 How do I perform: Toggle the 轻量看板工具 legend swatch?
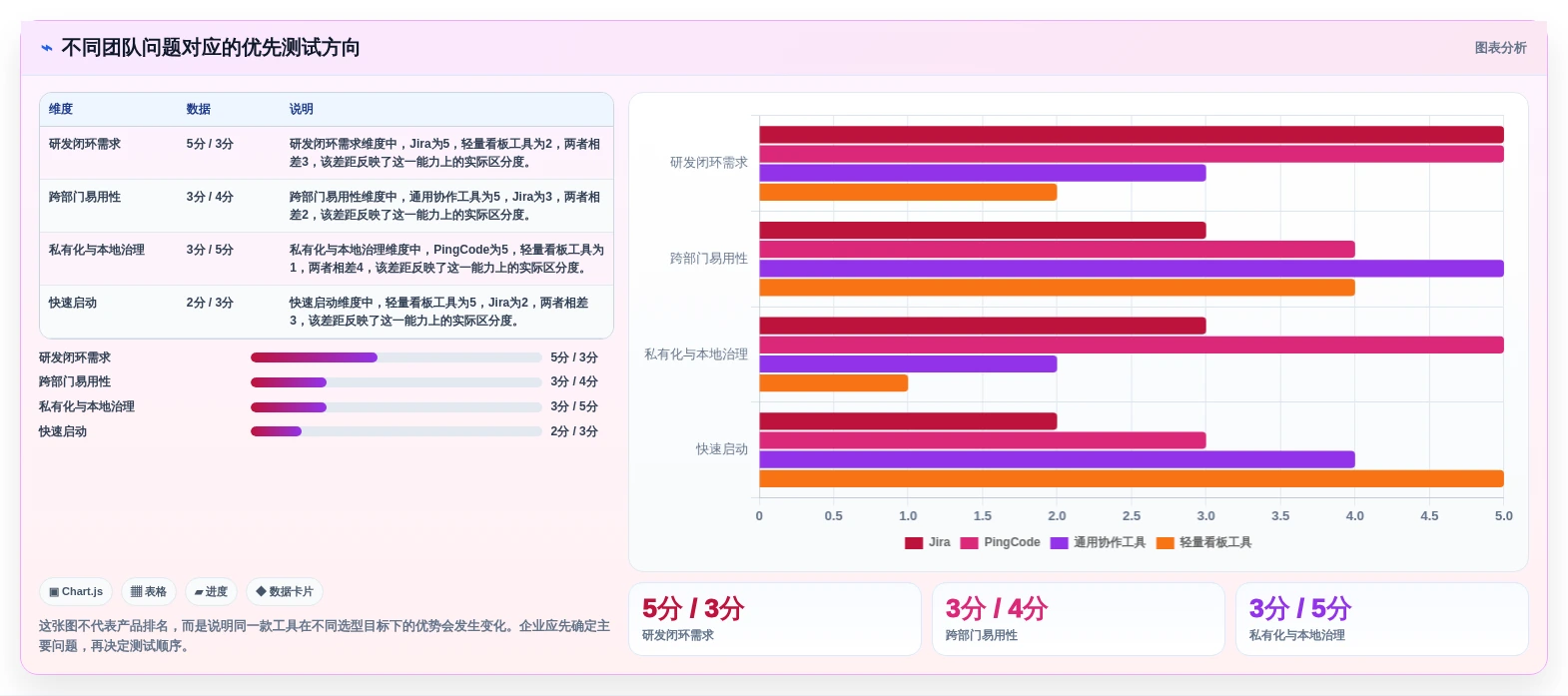point(1166,543)
